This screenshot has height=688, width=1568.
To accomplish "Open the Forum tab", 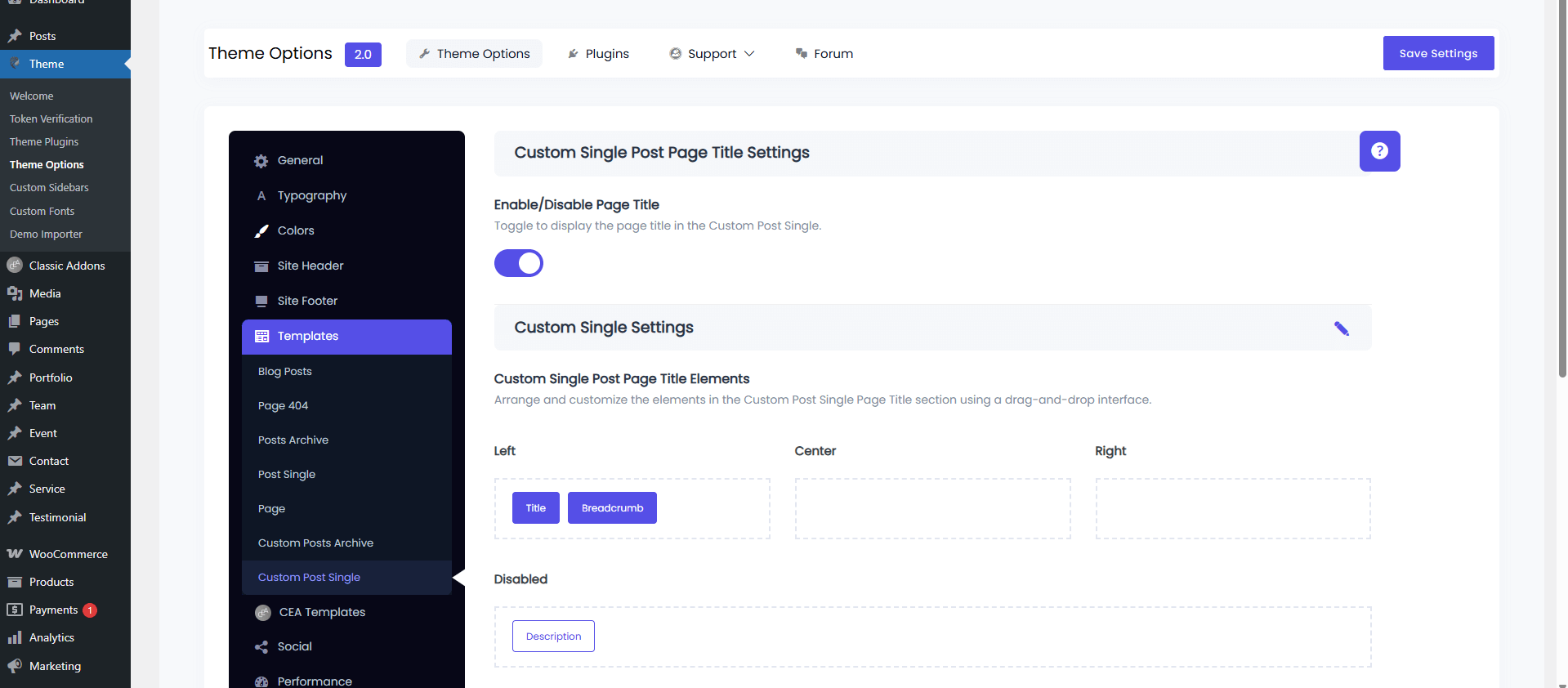I will pos(824,54).
